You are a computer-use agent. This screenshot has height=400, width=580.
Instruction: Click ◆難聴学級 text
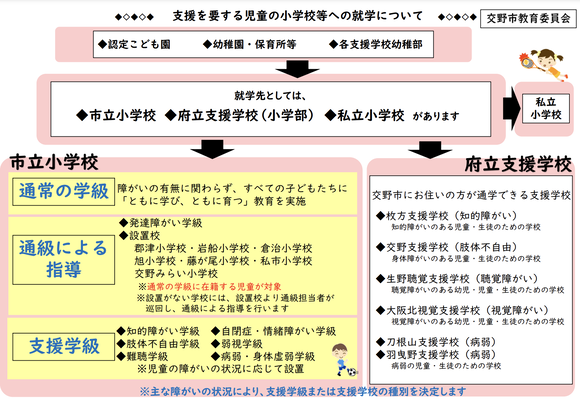pos(142,356)
